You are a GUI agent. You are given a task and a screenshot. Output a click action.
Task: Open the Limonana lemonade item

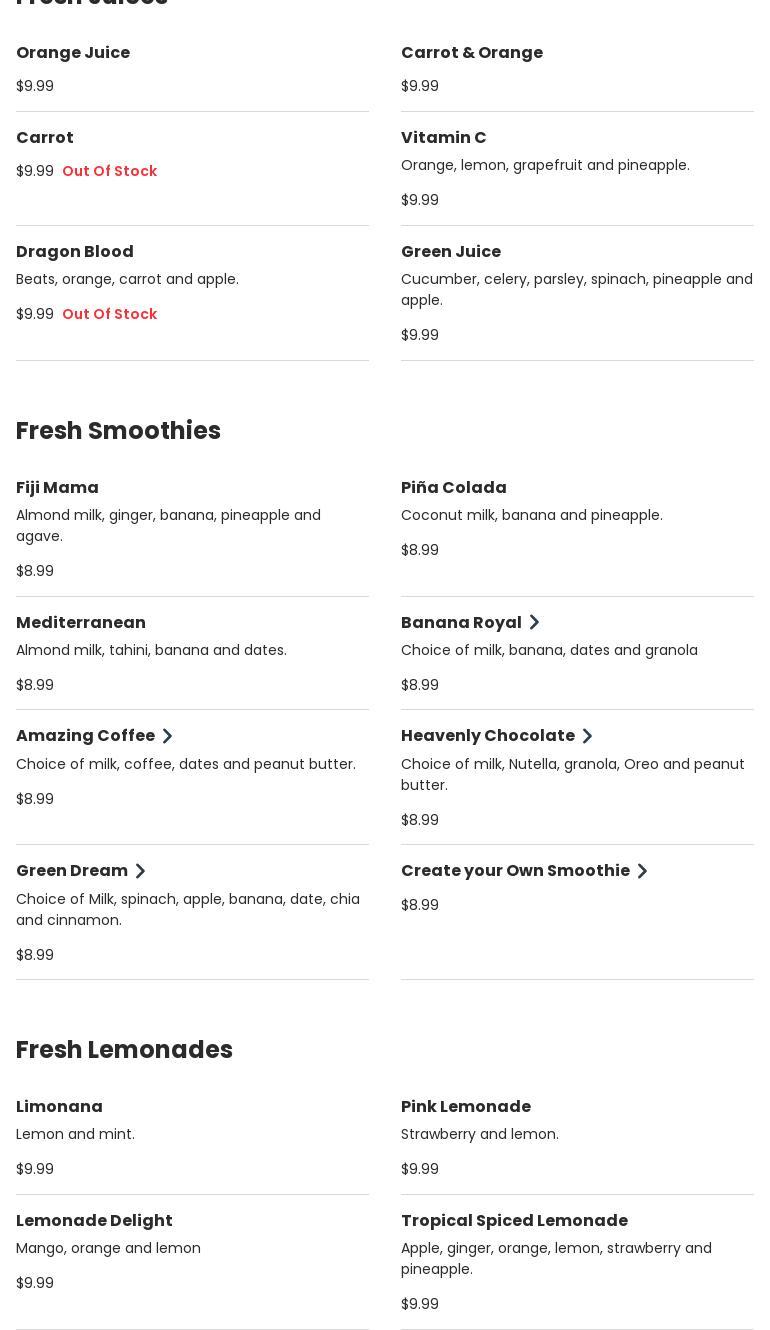59,1106
